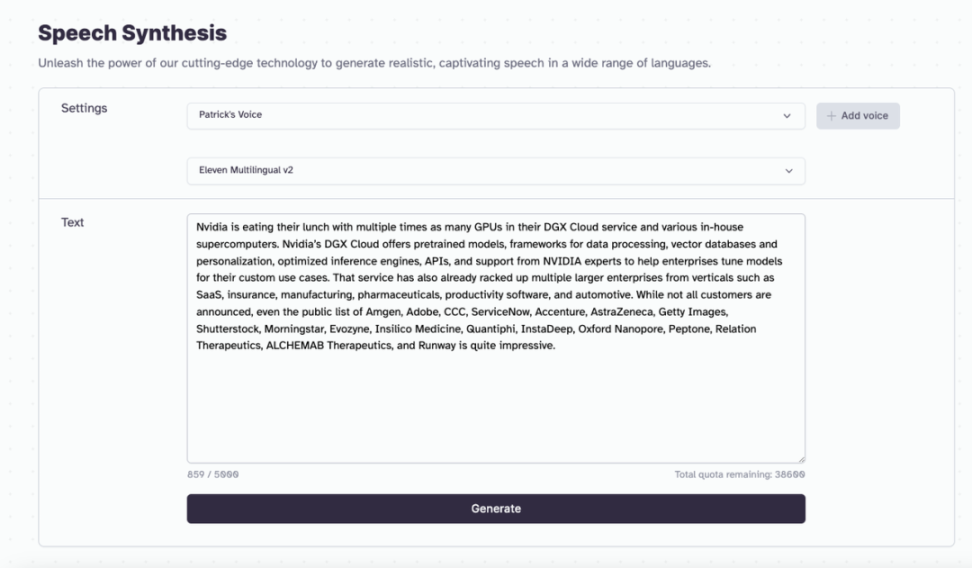Place cursor on the first word "Nvidia"
This screenshot has height=568, width=972.
click(213, 227)
